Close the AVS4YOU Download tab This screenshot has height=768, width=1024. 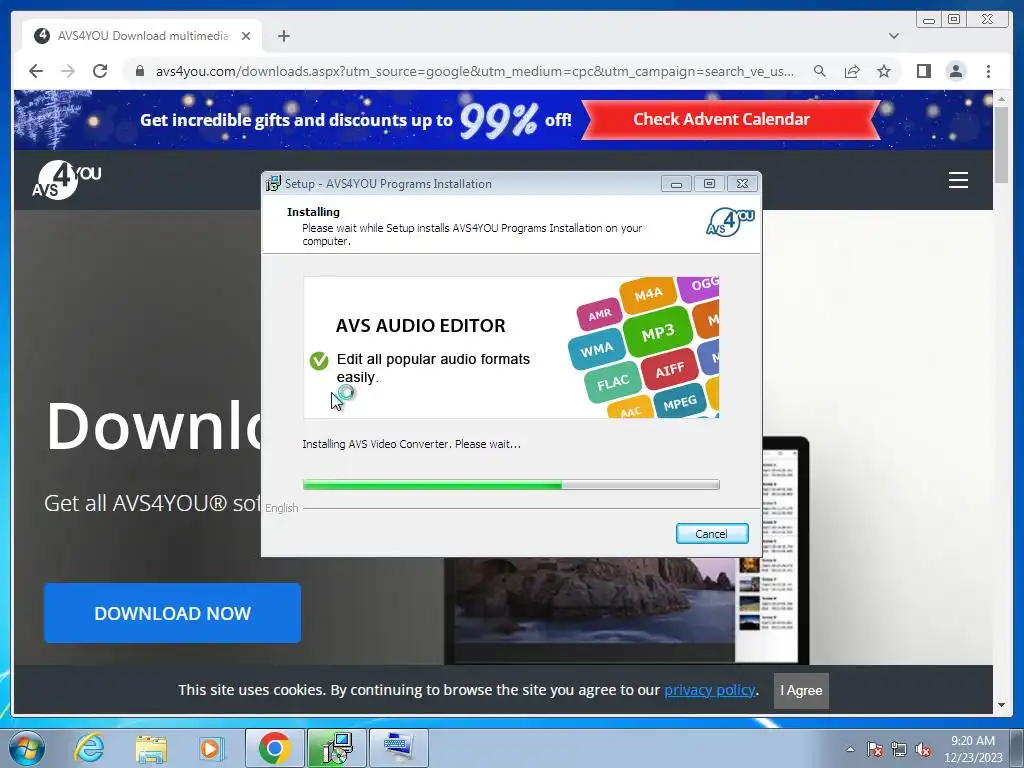coord(246,36)
